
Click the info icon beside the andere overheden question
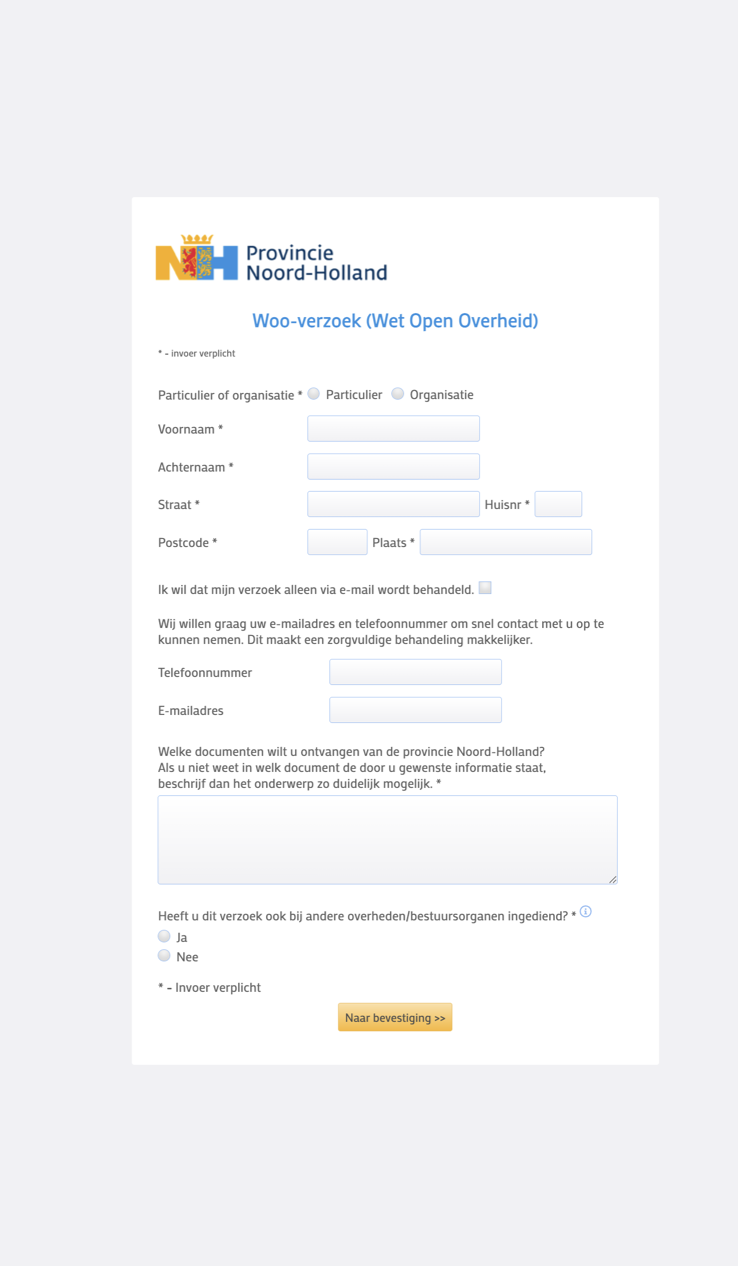pos(586,911)
